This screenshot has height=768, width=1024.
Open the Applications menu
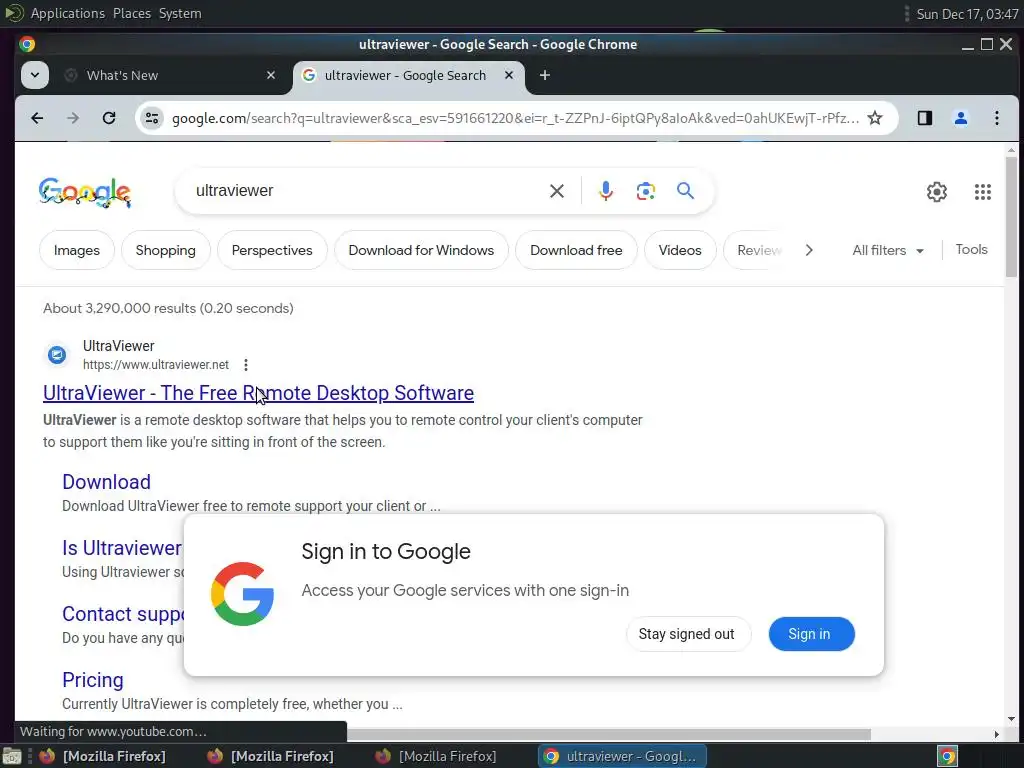[x=67, y=13]
